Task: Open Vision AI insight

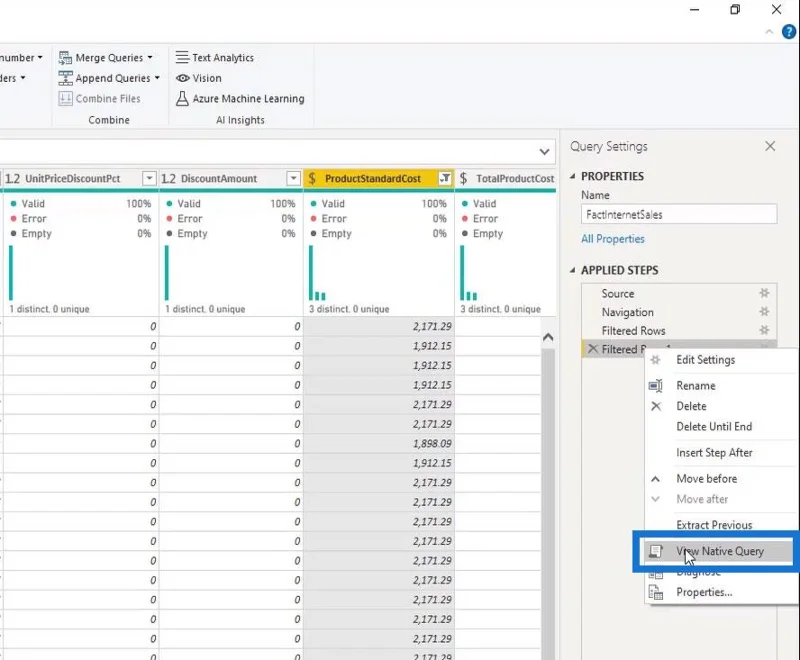Action: [199, 78]
